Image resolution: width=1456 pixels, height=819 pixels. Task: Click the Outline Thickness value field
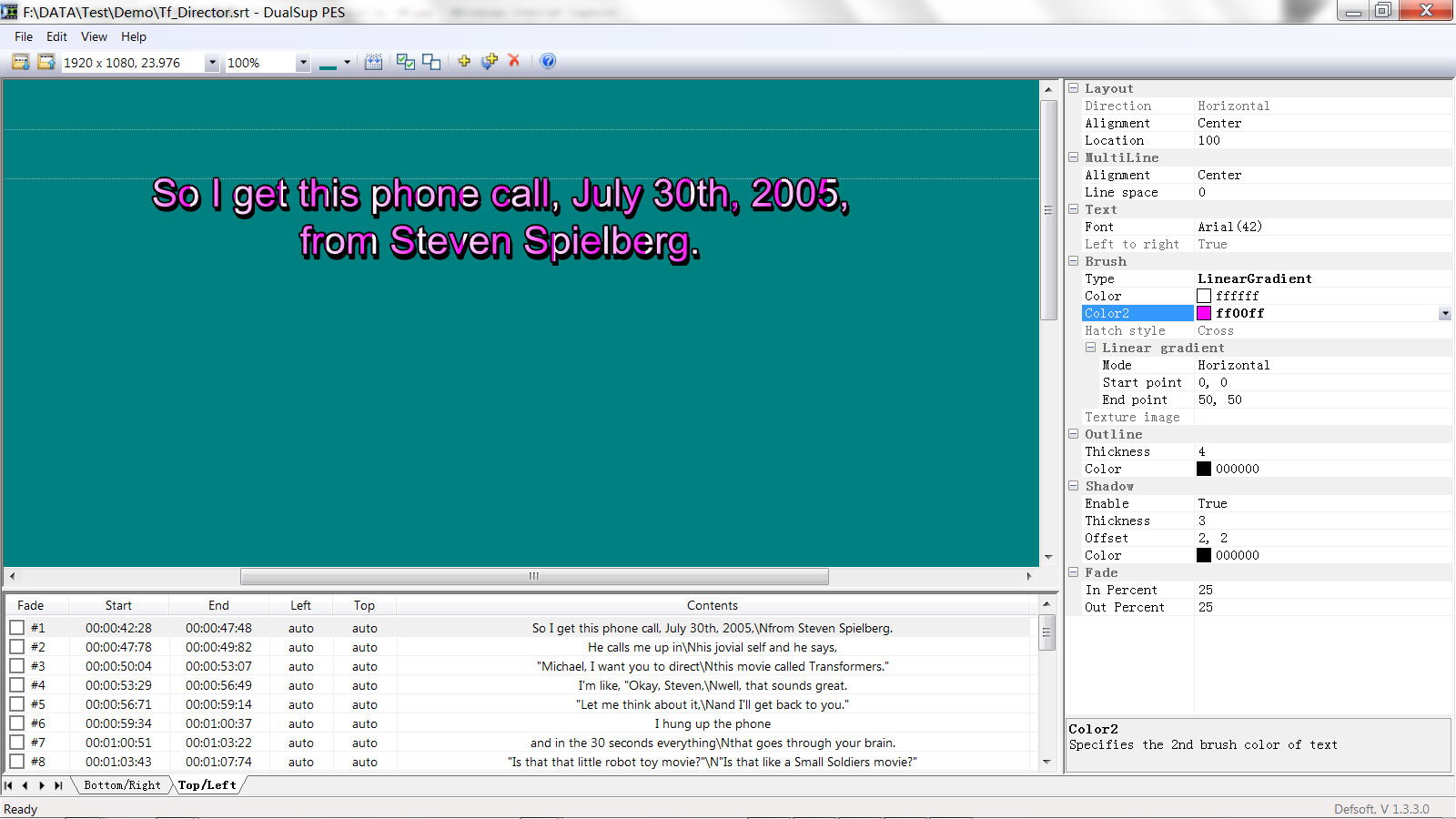pos(1319,451)
